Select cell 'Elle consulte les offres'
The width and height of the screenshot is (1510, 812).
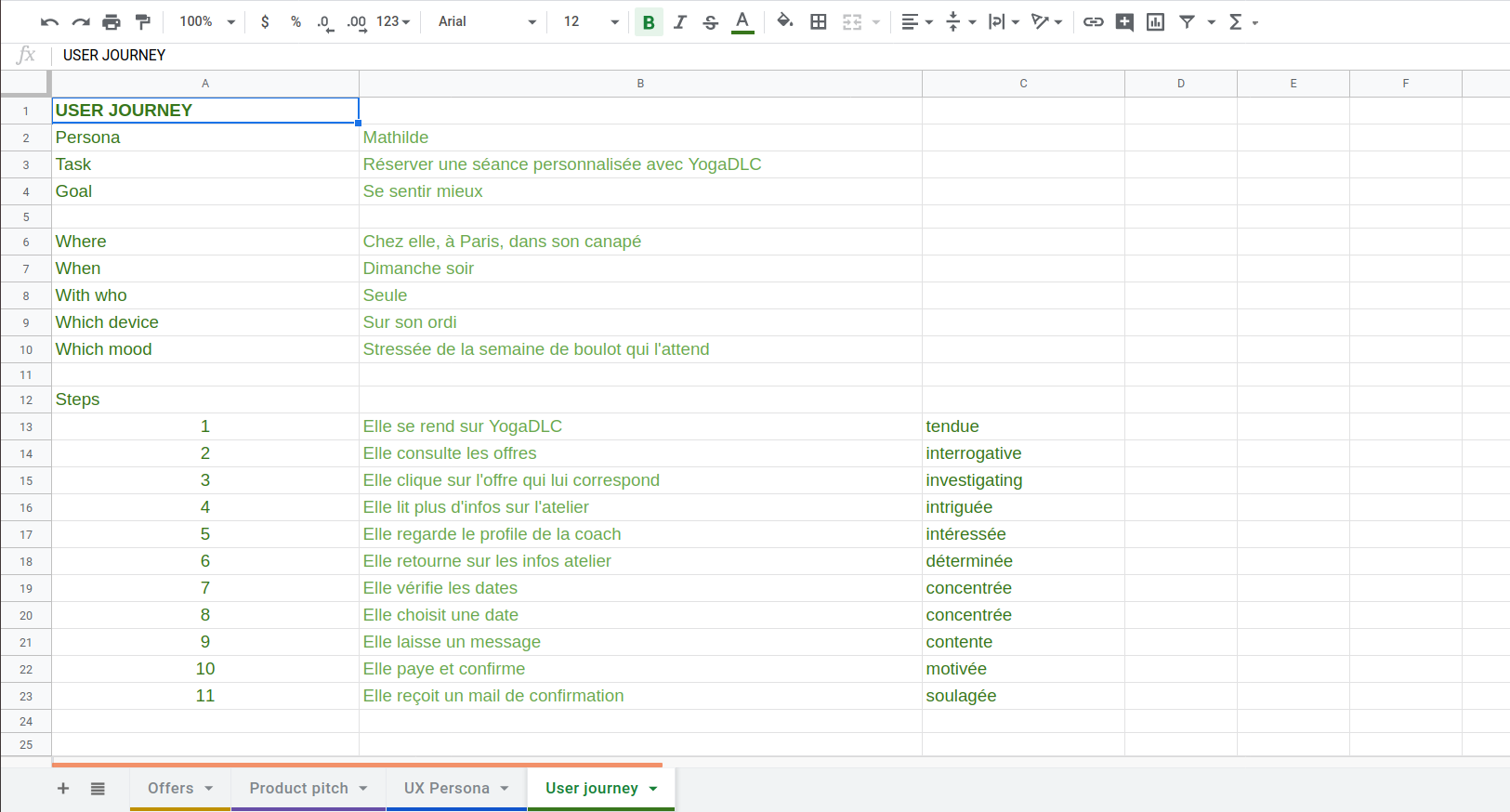[x=640, y=453]
